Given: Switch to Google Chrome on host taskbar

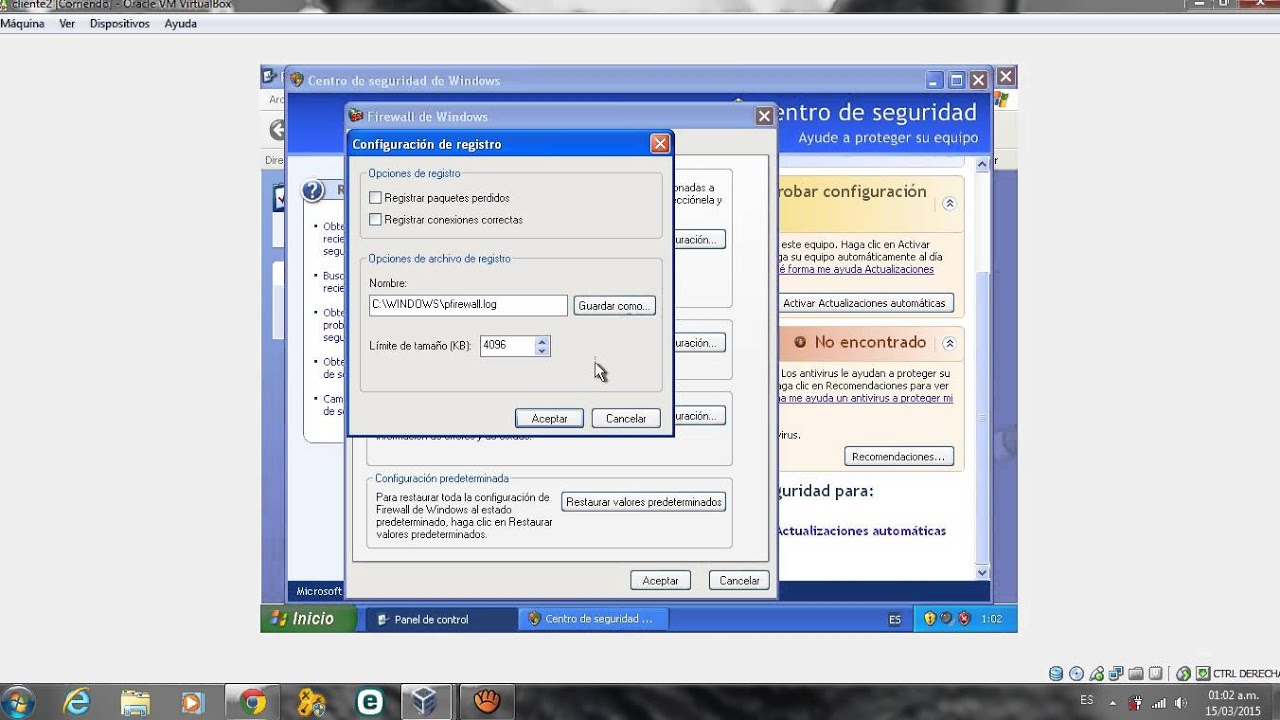Looking at the screenshot, I should tap(252, 701).
